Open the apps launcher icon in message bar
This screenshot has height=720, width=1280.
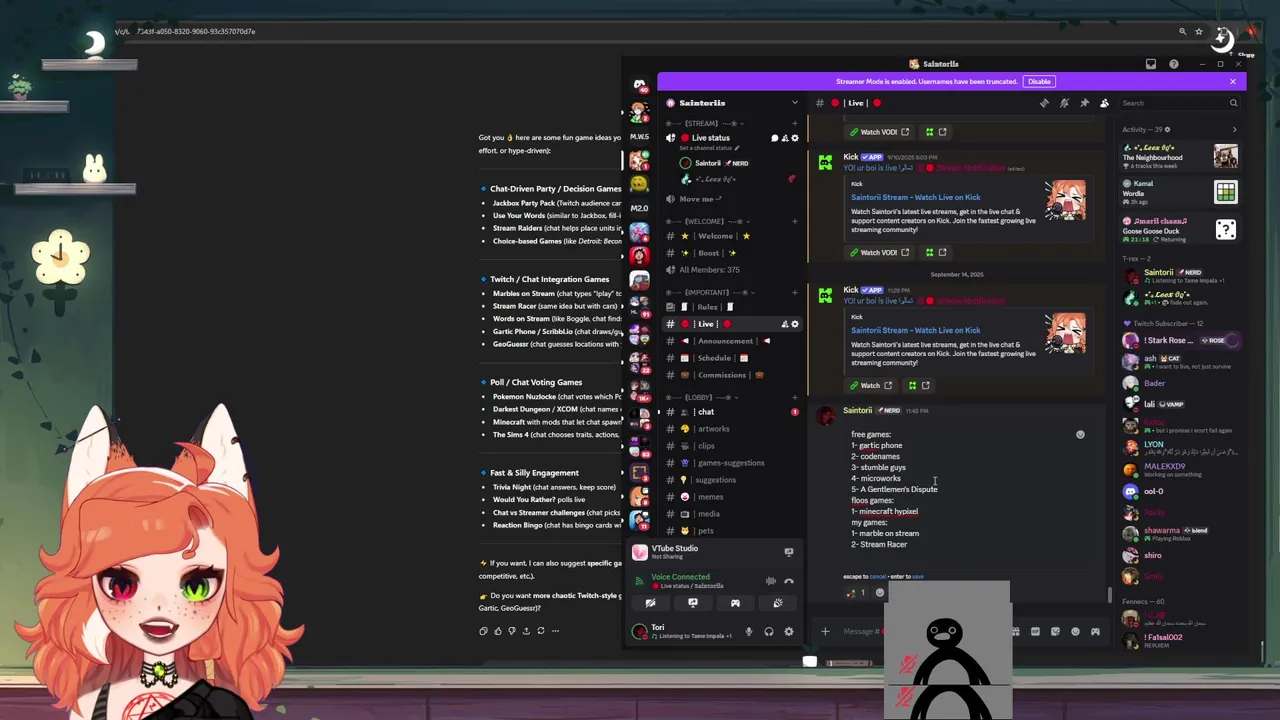pyautogui.click(x=1095, y=631)
